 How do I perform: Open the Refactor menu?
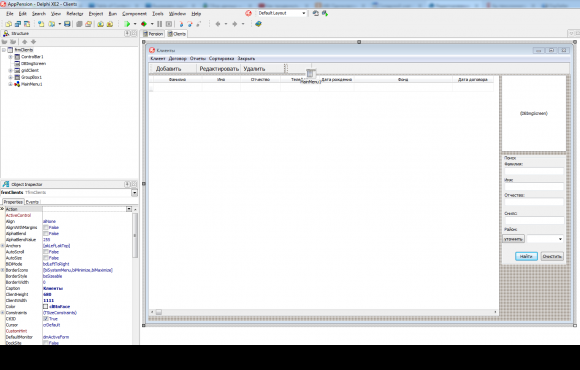tap(75, 14)
